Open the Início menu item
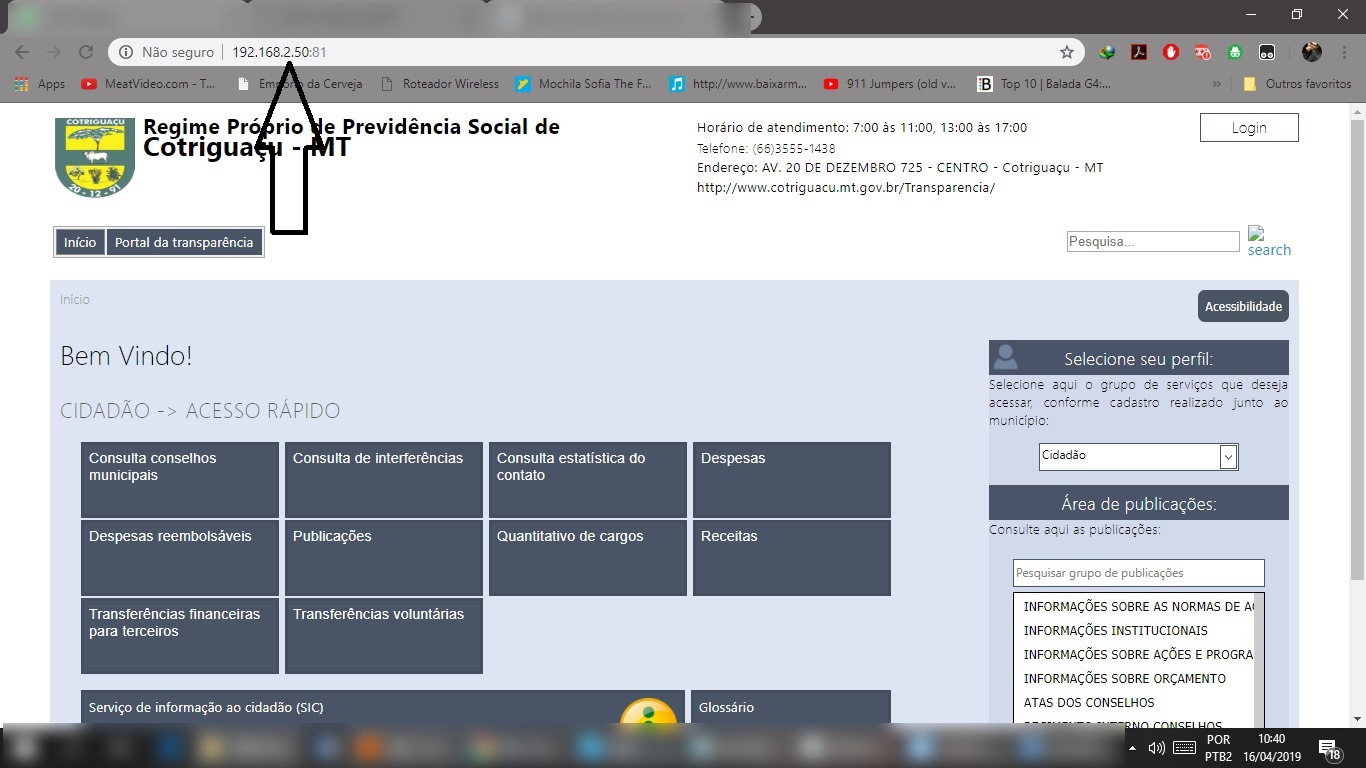Image resolution: width=1366 pixels, height=768 pixels. pyautogui.click(x=80, y=242)
